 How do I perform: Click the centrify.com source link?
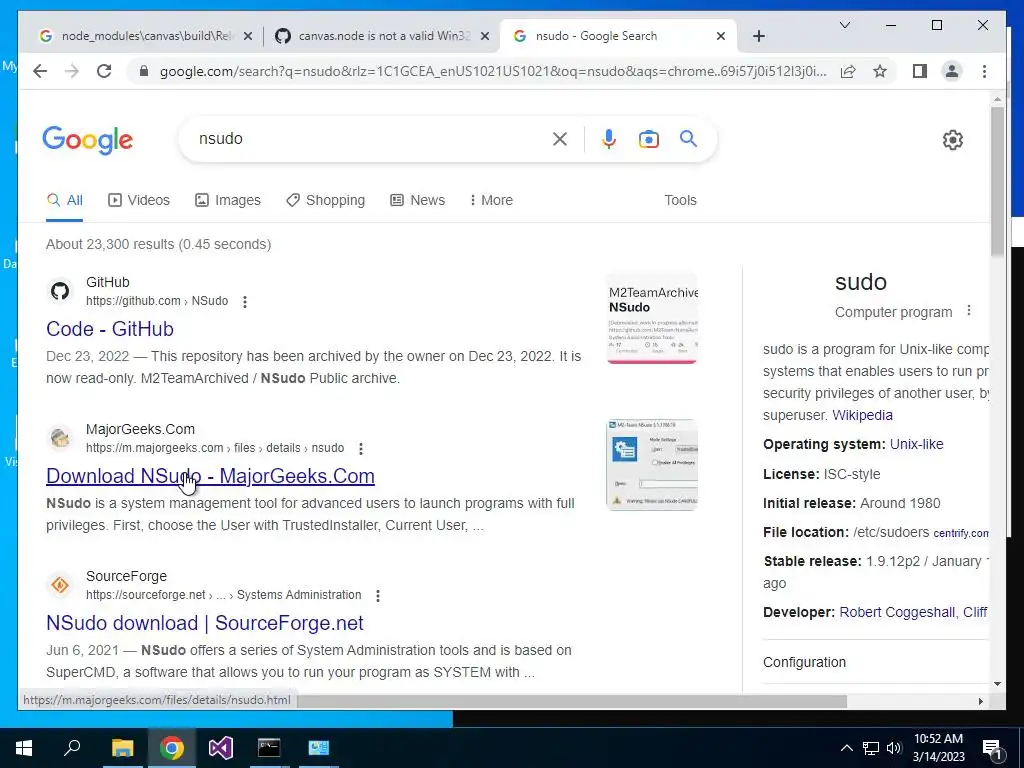coord(961,534)
